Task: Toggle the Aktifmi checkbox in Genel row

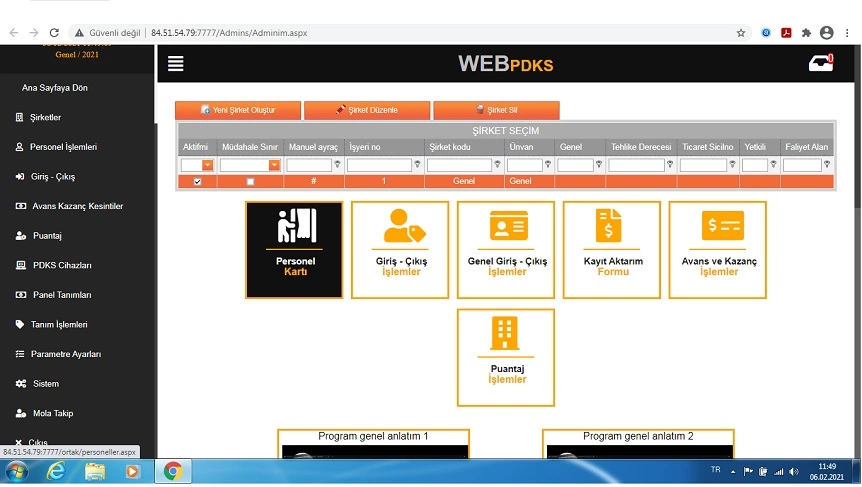Action: [197, 182]
